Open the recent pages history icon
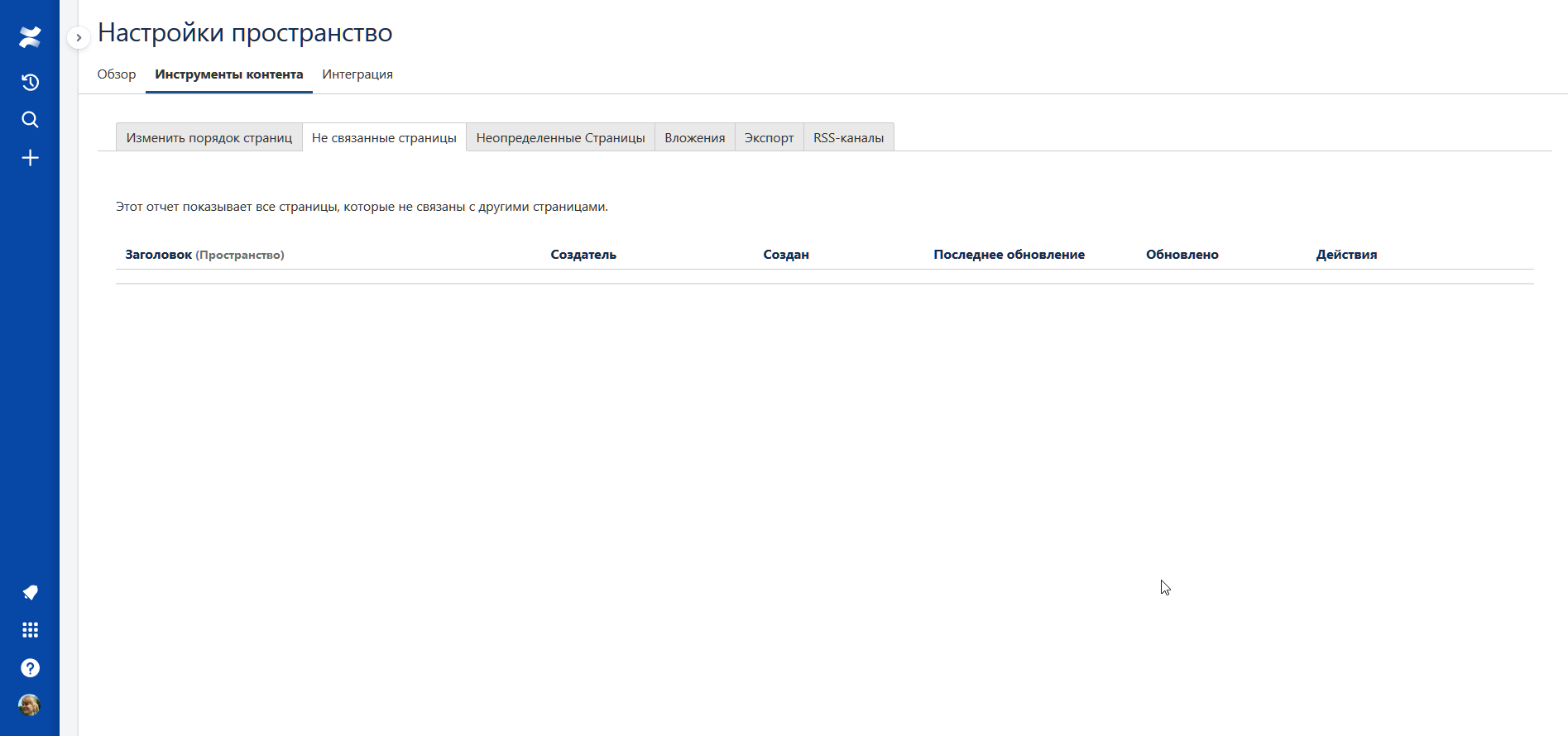1568x736 pixels. pos(30,82)
